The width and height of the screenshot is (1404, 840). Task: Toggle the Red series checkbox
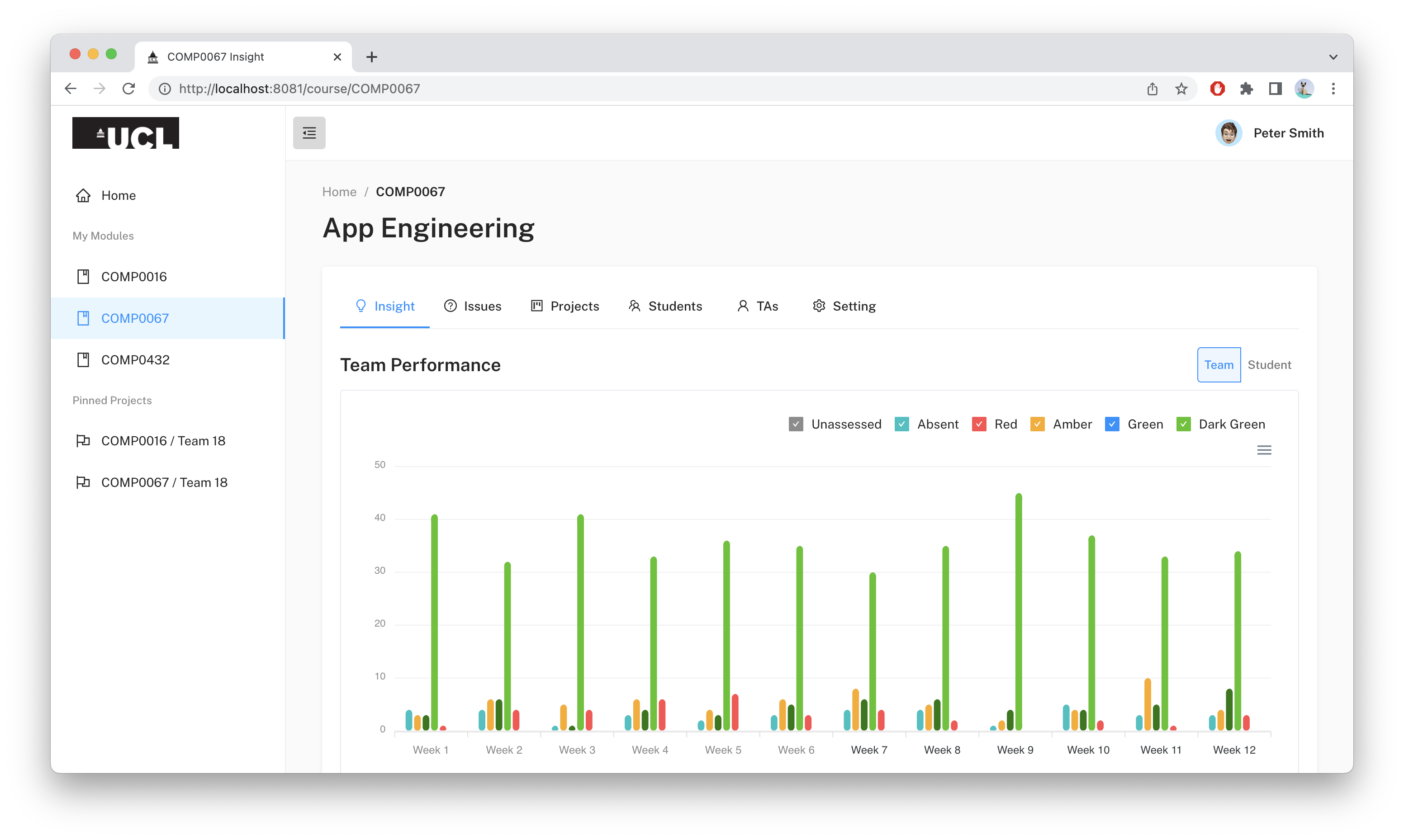click(x=979, y=424)
